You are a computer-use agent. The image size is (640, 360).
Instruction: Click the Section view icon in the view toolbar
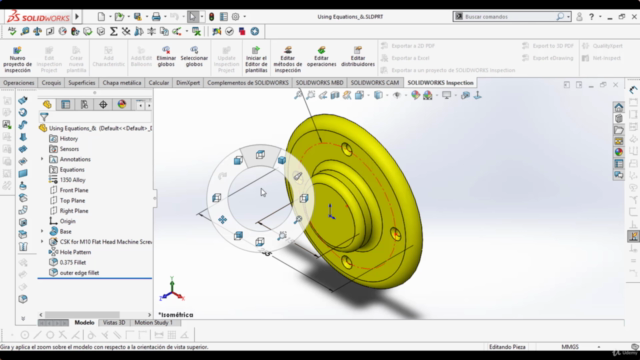[x=335, y=95]
